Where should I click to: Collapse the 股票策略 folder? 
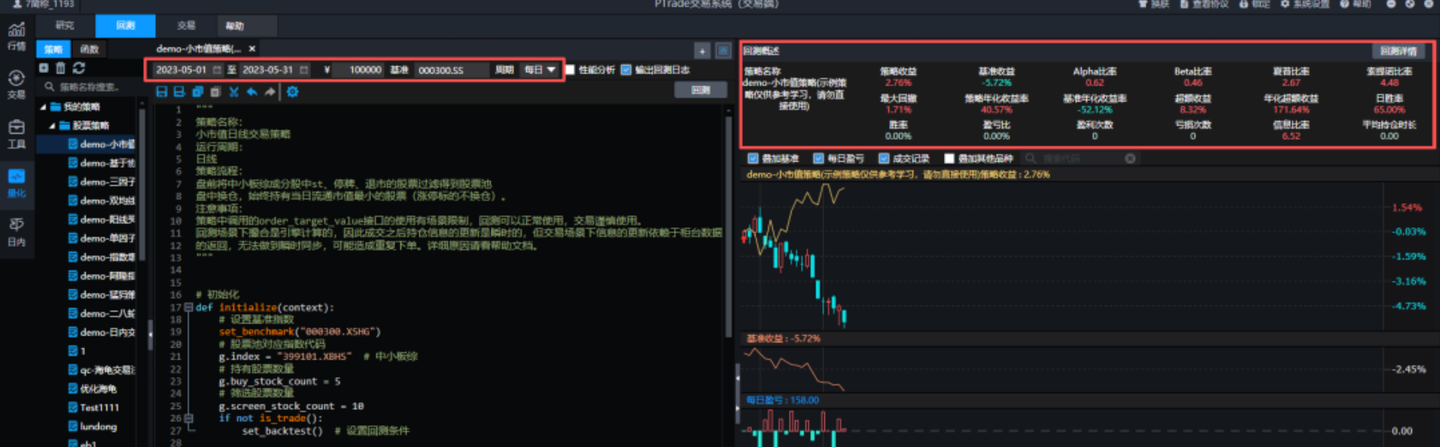click(x=52, y=125)
